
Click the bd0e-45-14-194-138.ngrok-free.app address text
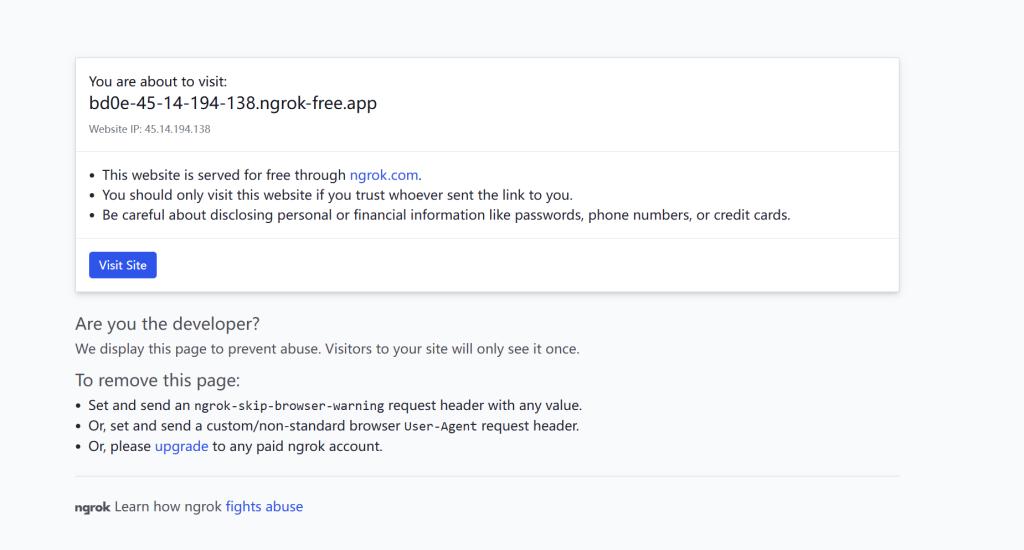tap(232, 103)
